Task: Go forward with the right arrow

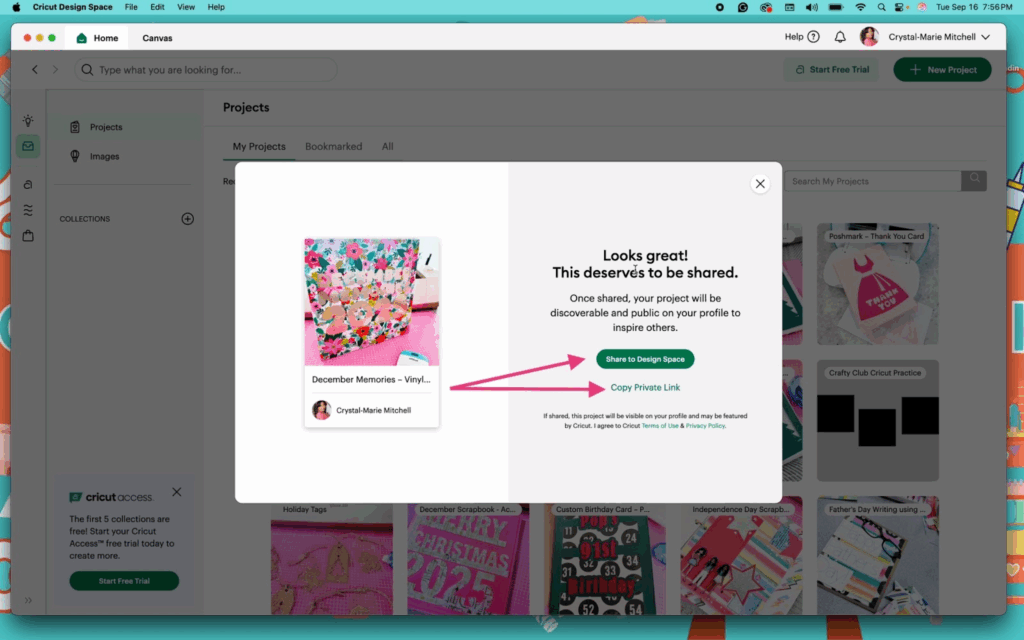Action: click(x=56, y=69)
